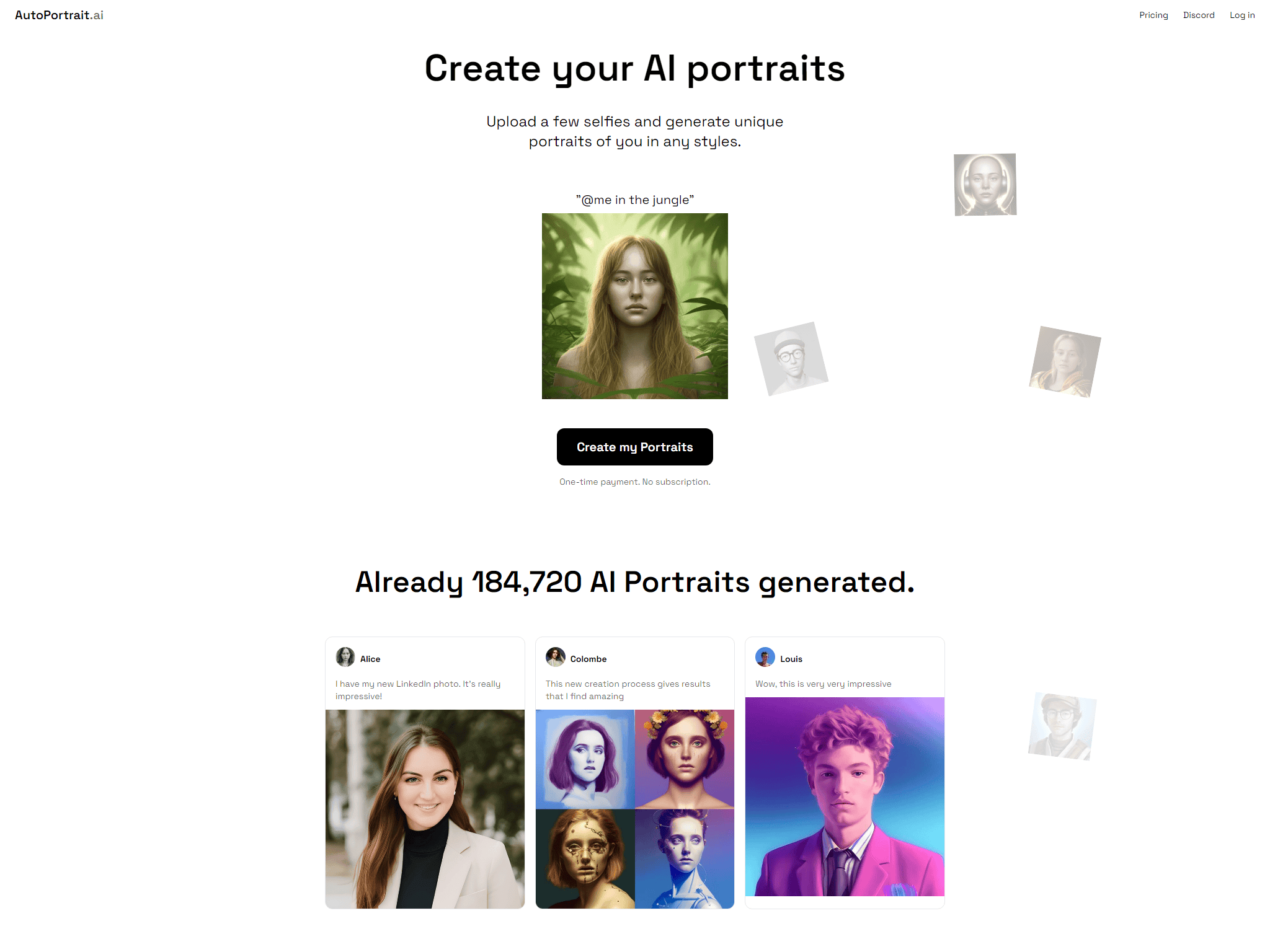
Task: Click the Log in link
Action: [x=1242, y=15]
